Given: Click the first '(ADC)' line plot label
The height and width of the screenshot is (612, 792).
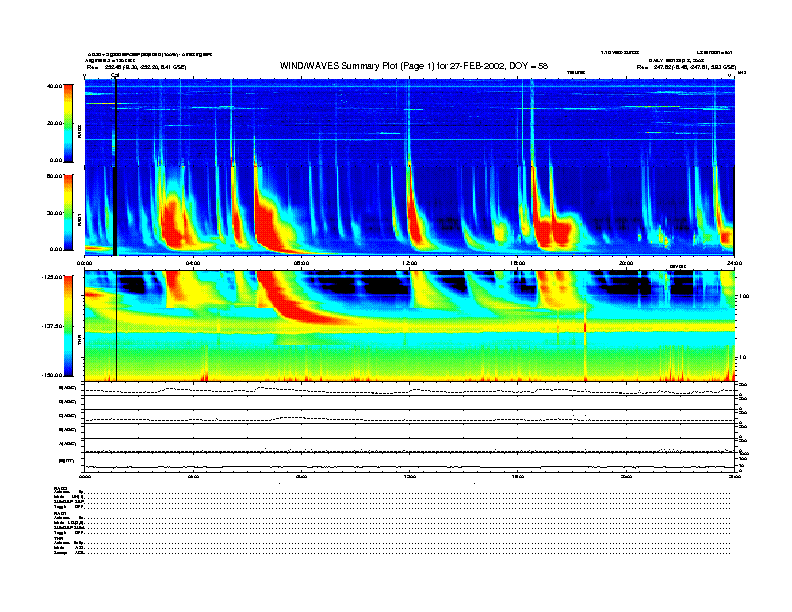Looking at the screenshot, I should (68, 388).
